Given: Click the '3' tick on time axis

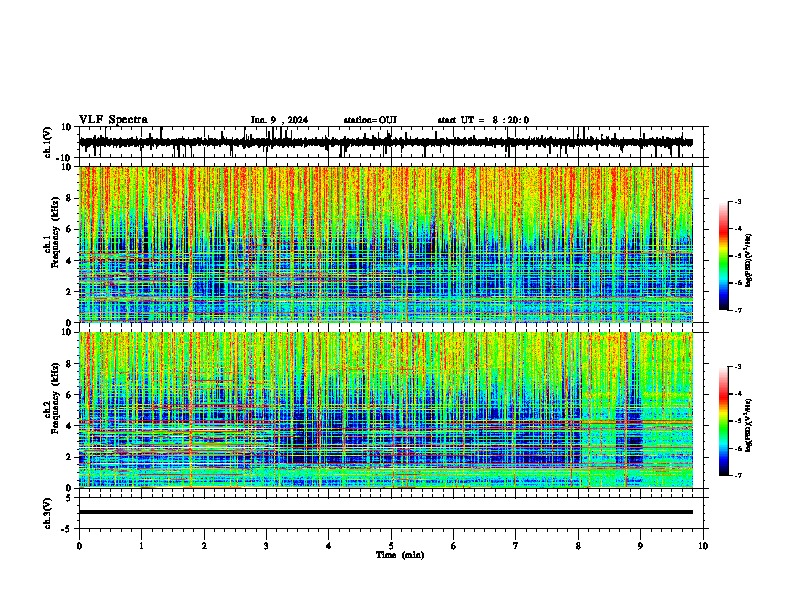Looking at the screenshot, I should click(266, 546).
